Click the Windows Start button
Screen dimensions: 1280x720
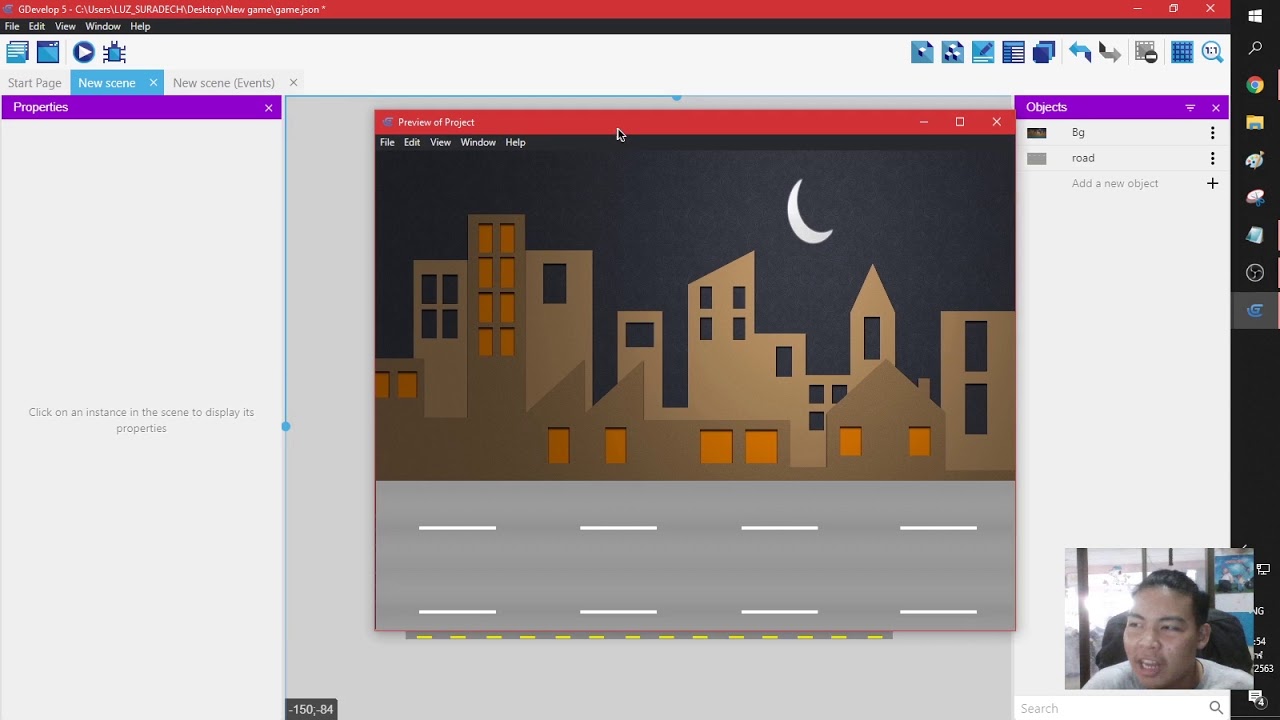point(1255,16)
